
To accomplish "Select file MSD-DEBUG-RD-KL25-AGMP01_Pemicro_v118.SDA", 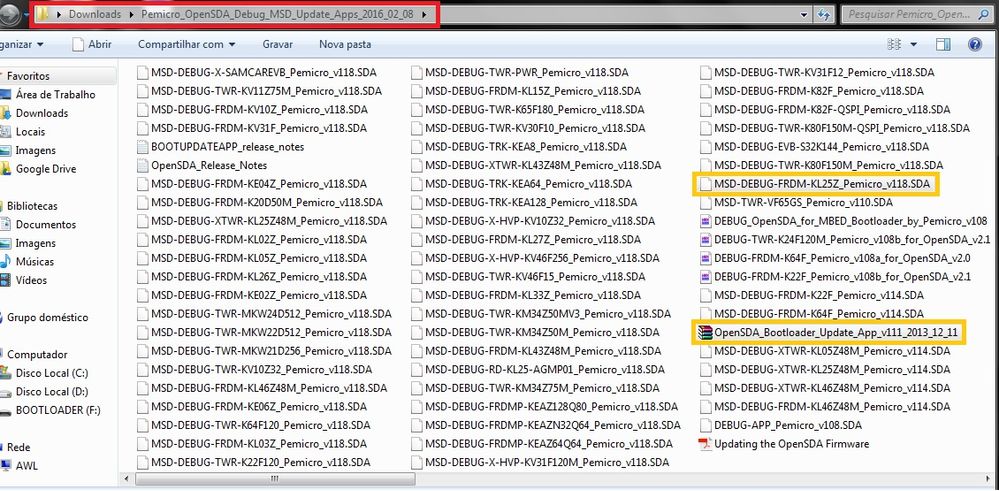I will (x=545, y=369).
